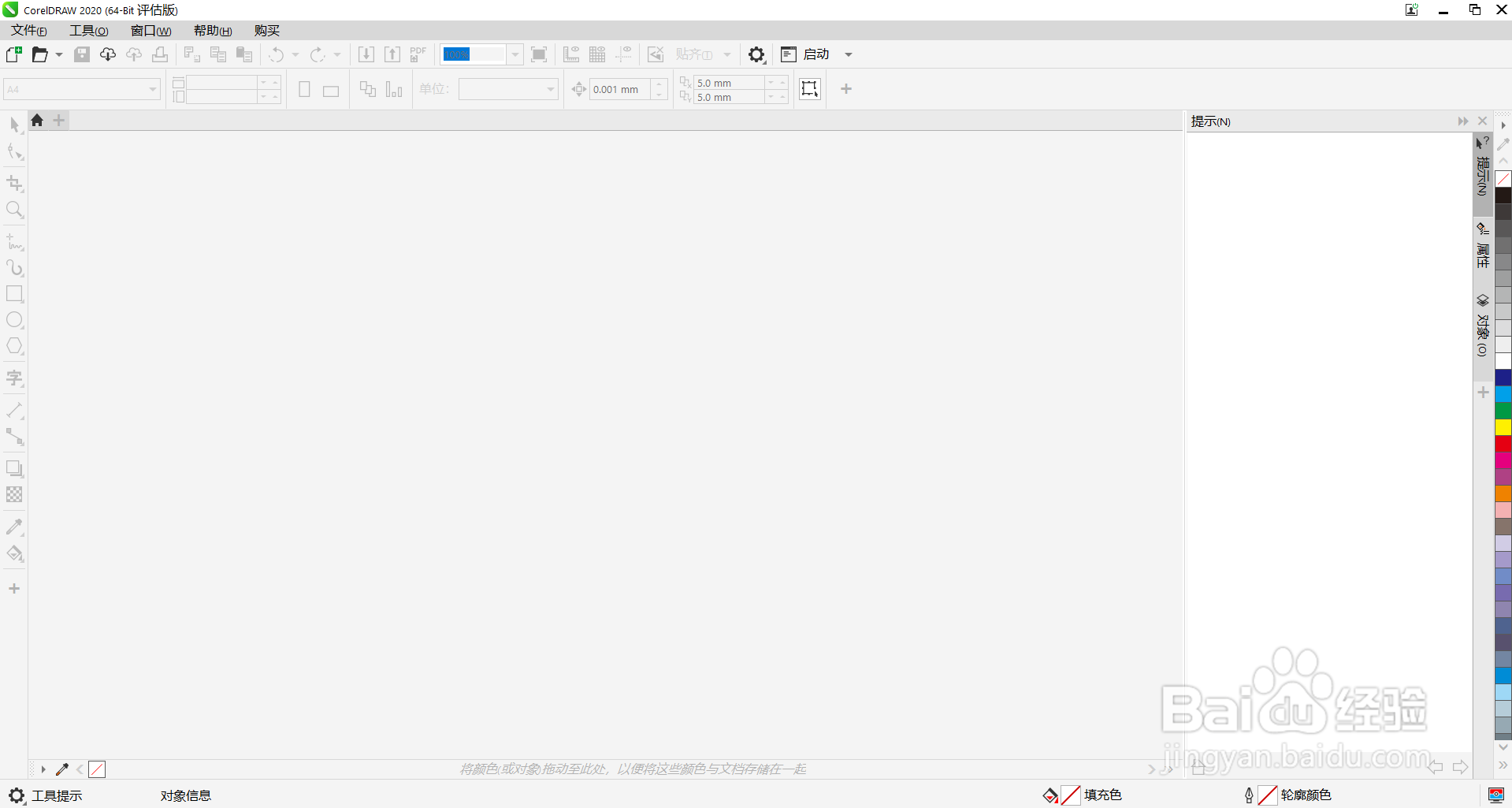
Task: Close the 提示 docker panel
Action: 1483,121
